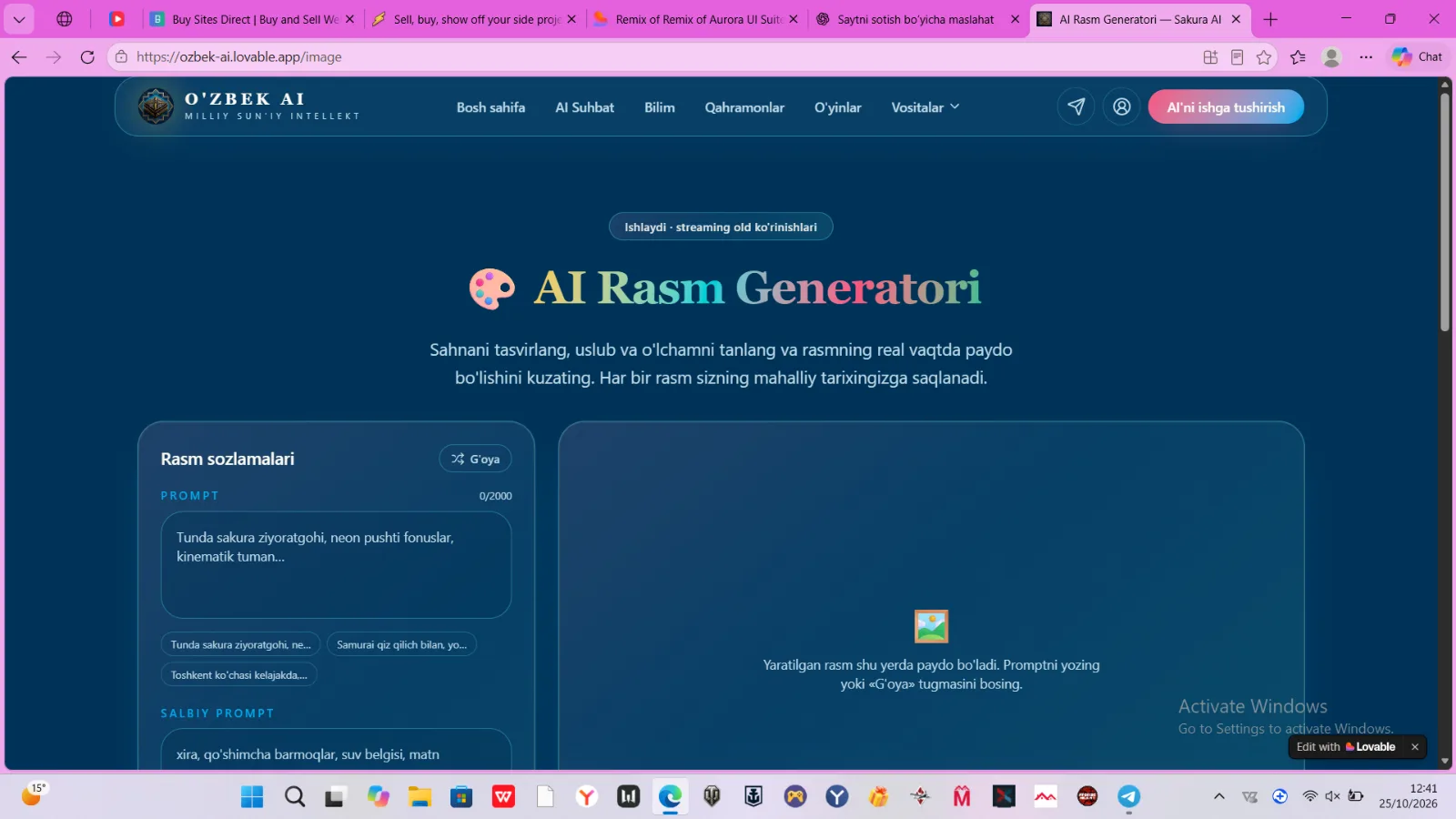The width and height of the screenshot is (1456, 819).
Task: Open the tab actions menu chevron
Action: coord(19,19)
